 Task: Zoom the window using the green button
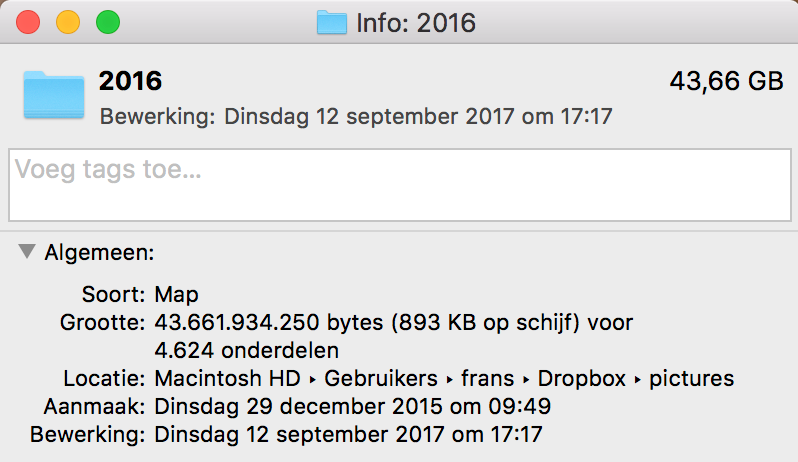click(x=106, y=22)
